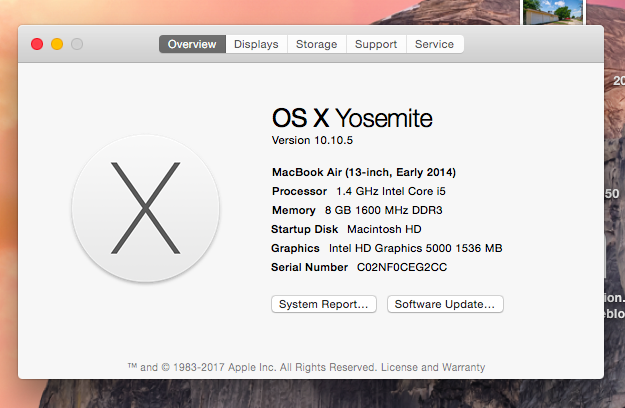The height and width of the screenshot is (408, 625).
Task: Close the About This Mac window
Action: (37, 44)
